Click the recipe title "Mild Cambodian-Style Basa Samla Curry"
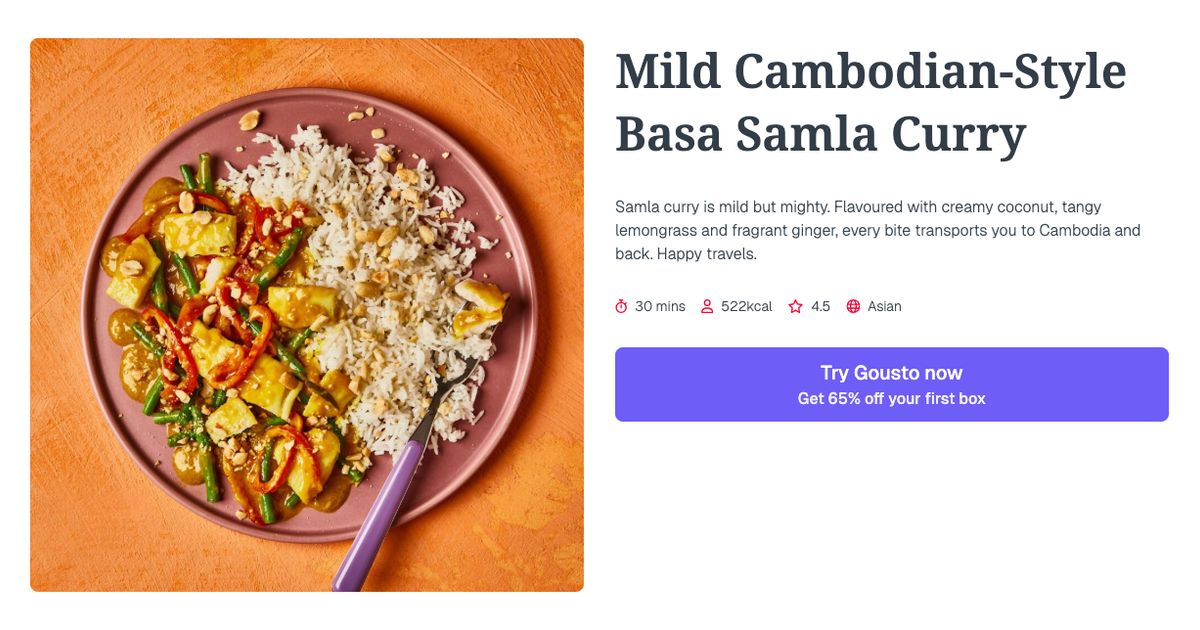Screen dimensions: 1200x630 (x=870, y=100)
